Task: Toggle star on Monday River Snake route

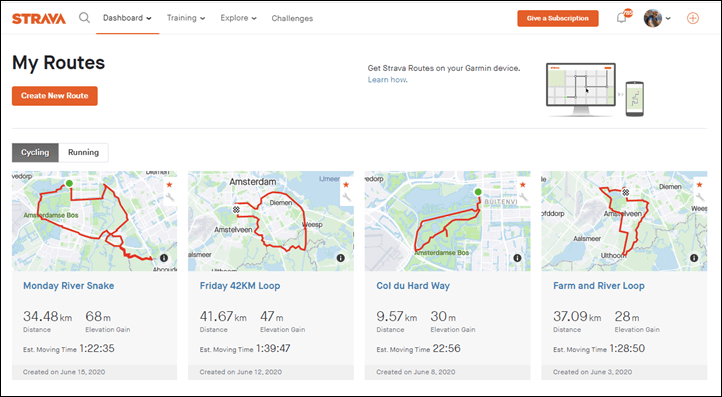Action: tap(169, 185)
